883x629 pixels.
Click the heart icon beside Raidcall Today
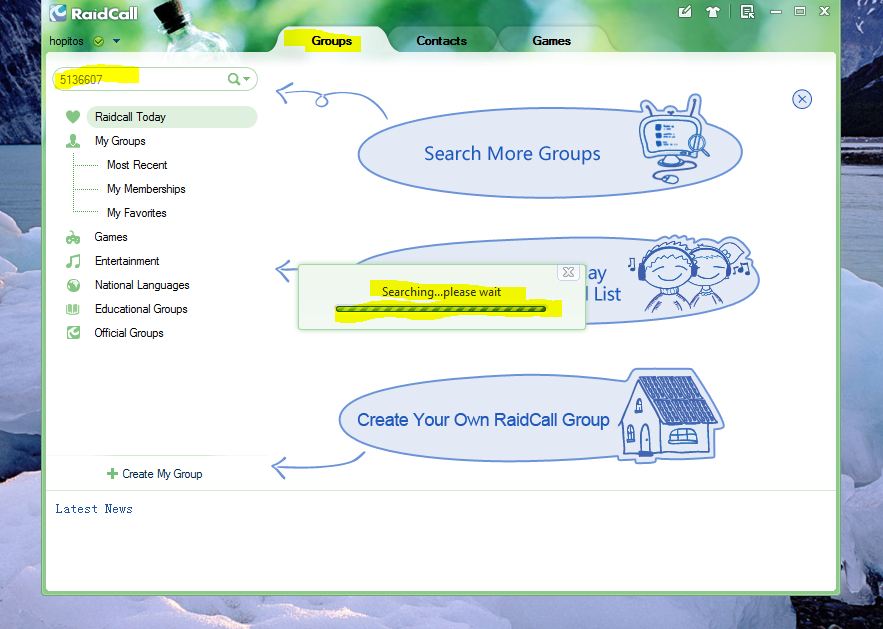[x=73, y=117]
